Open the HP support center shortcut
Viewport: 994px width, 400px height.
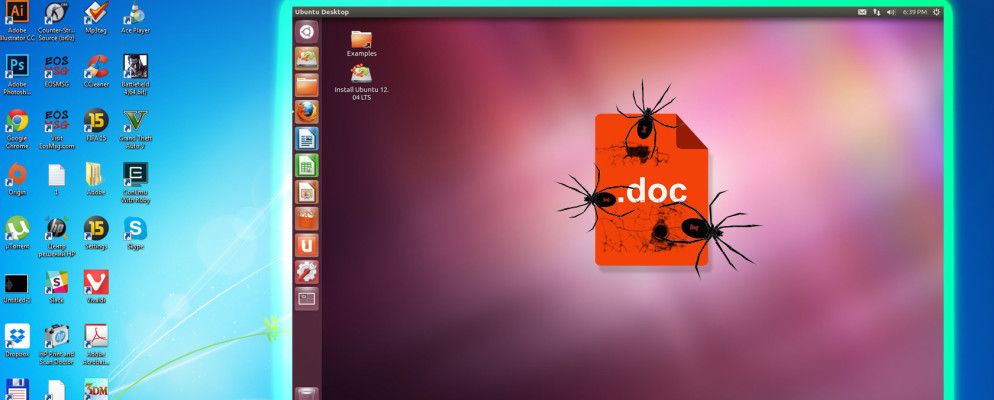(x=56, y=237)
